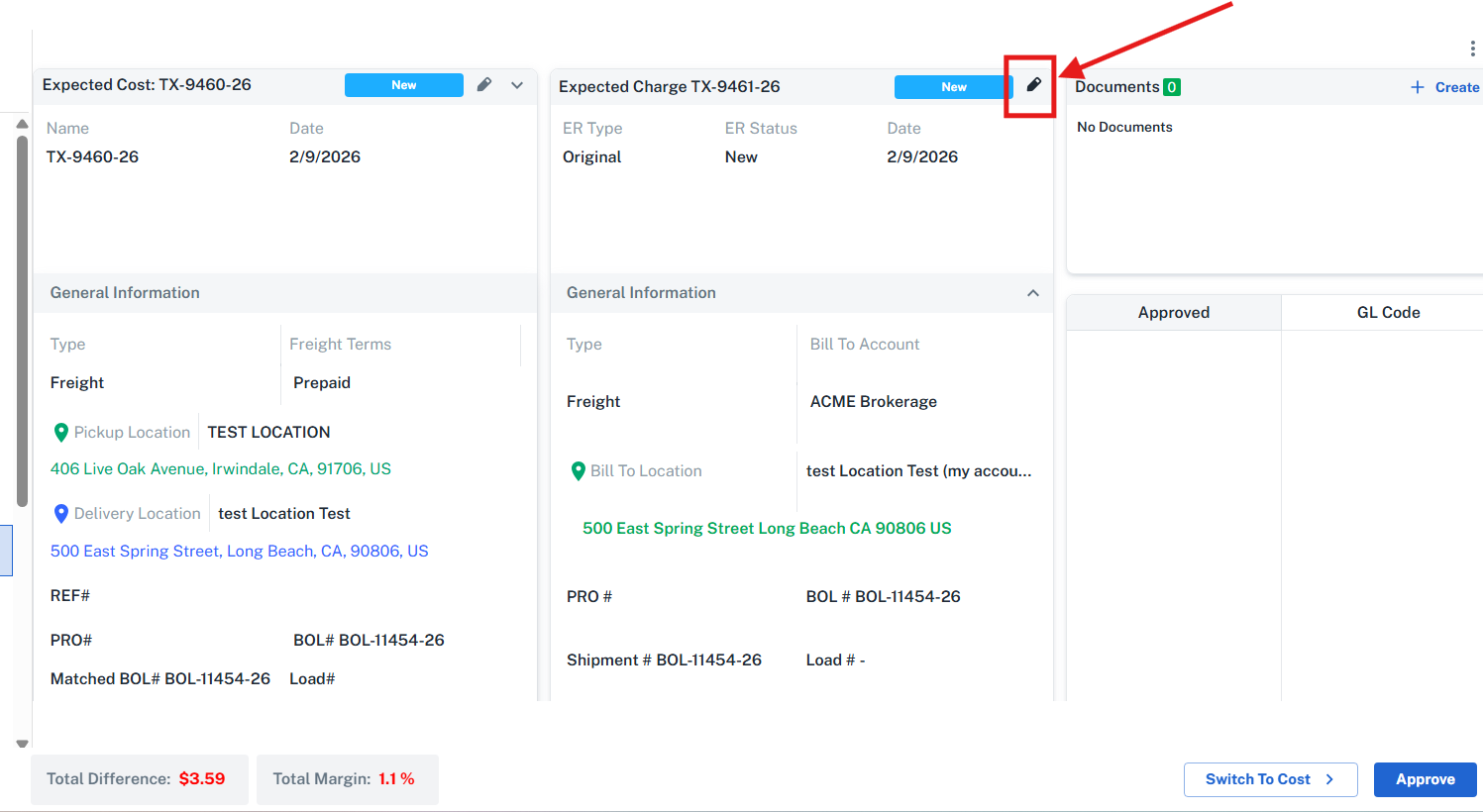Click the blue Delivery Location pin icon
This screenshot has width=1483, height=812.
pyautogui.click(x=61, y=514)
